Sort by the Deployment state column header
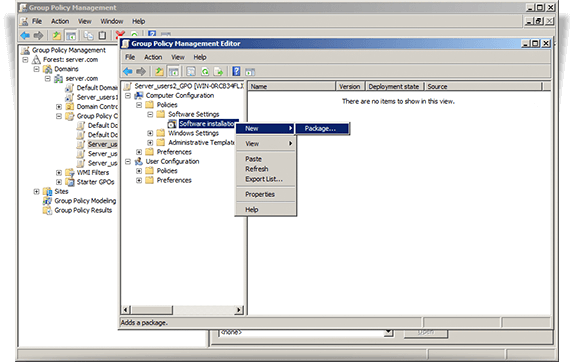The image size is (574, 362). 395,87
